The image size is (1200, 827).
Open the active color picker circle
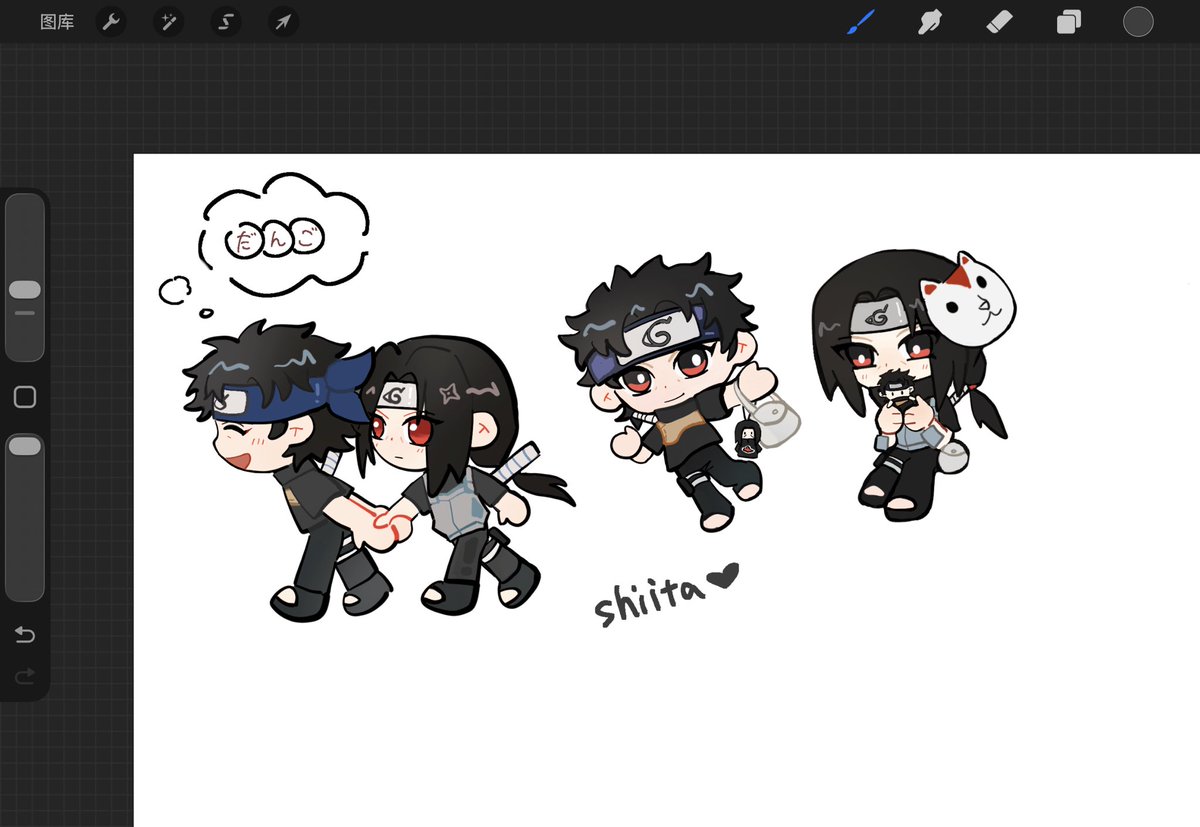pyautogui.click(x=1138, y=22)
